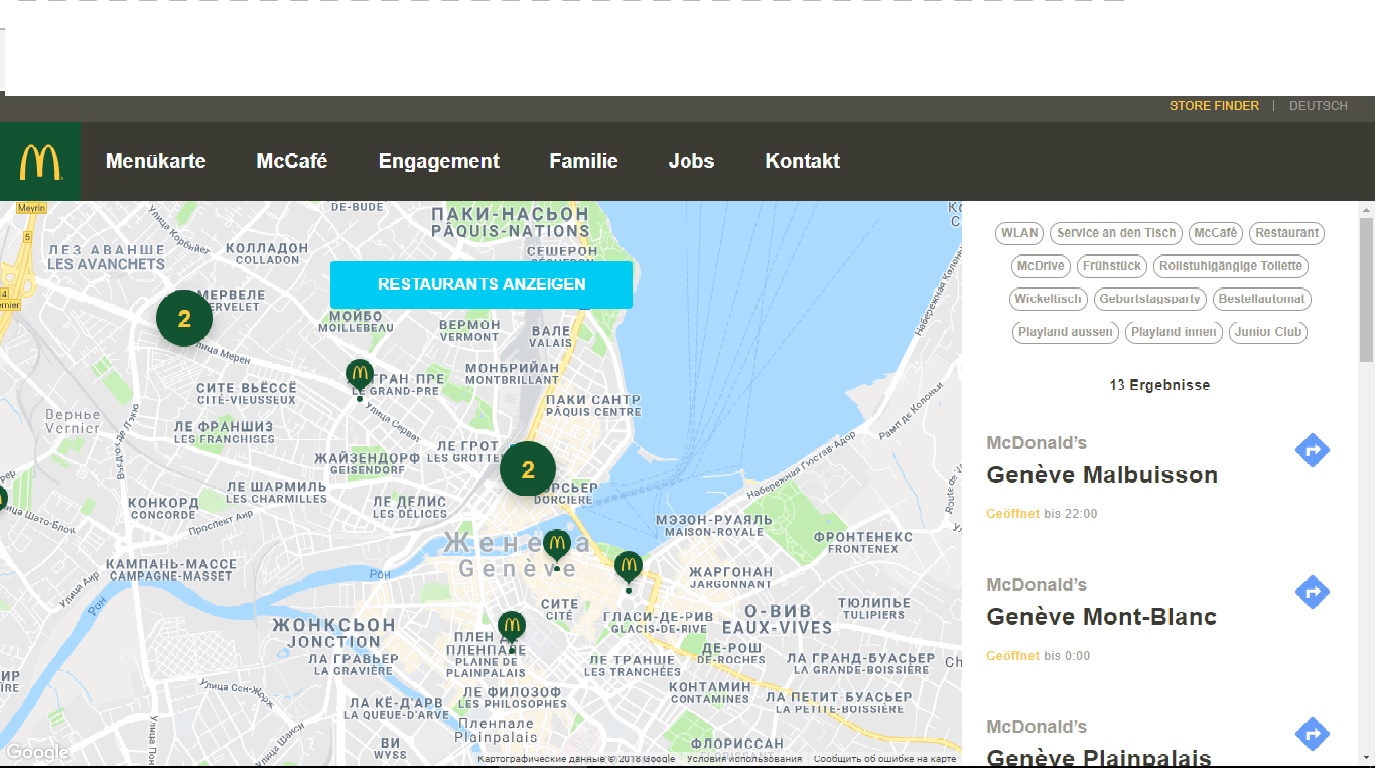Enable the Rollstuhlgängige Toilette filter
The width and height of the screenshot is (1380, 784).
click(x=1230, y=266)
